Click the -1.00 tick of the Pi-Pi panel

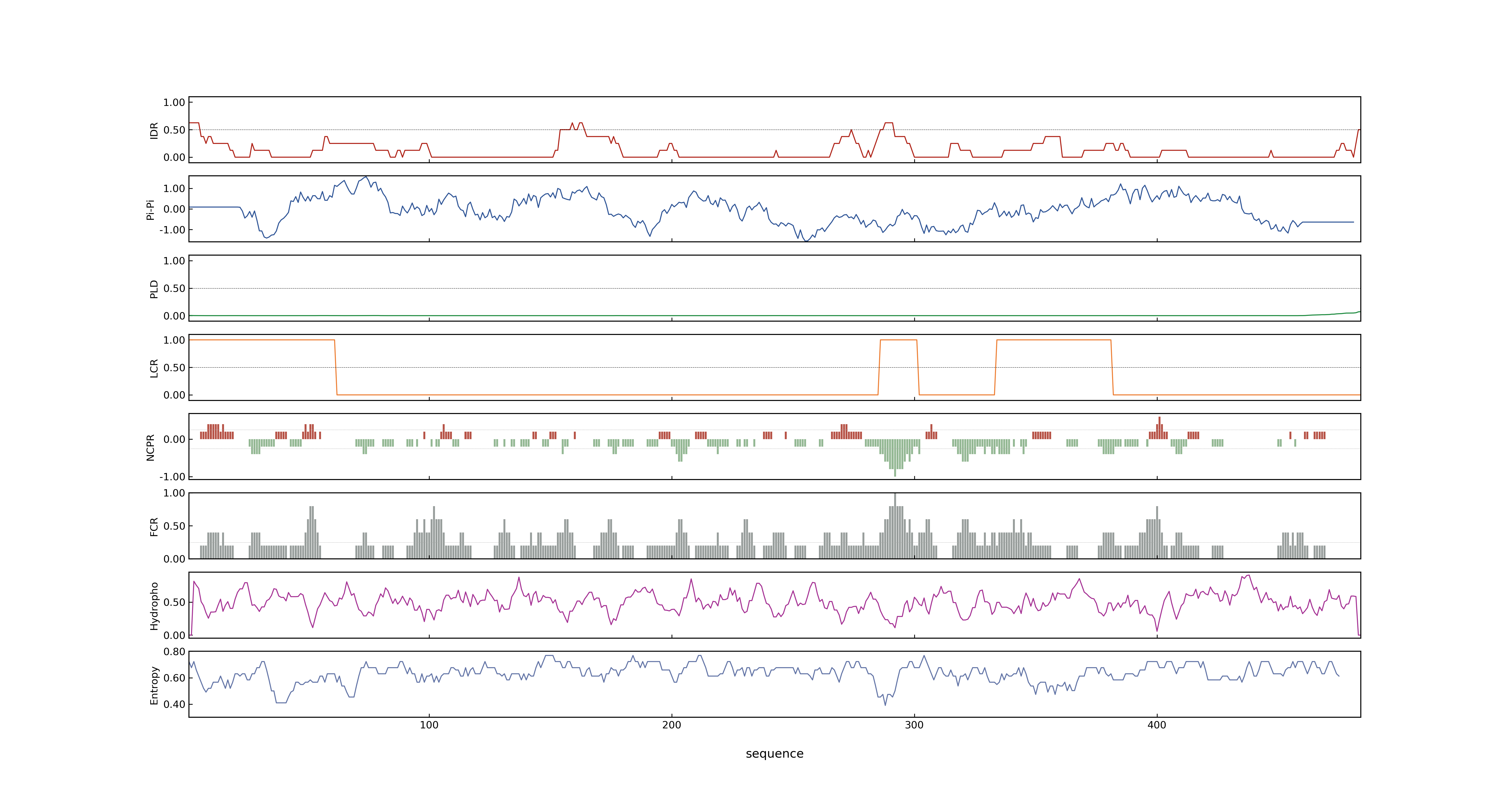pyautogui.click(x=172, y=230)
